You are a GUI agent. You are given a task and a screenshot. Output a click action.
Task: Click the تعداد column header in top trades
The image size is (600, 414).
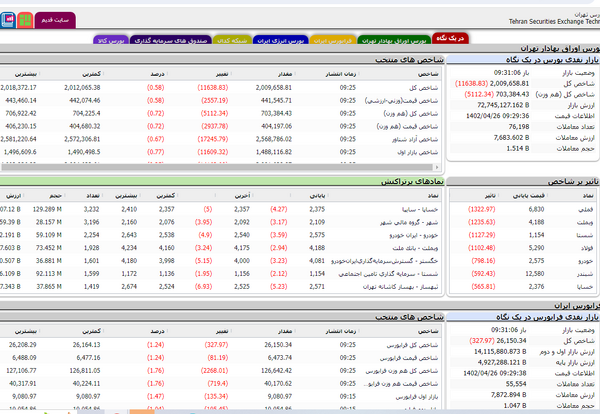tap(93, 196)
